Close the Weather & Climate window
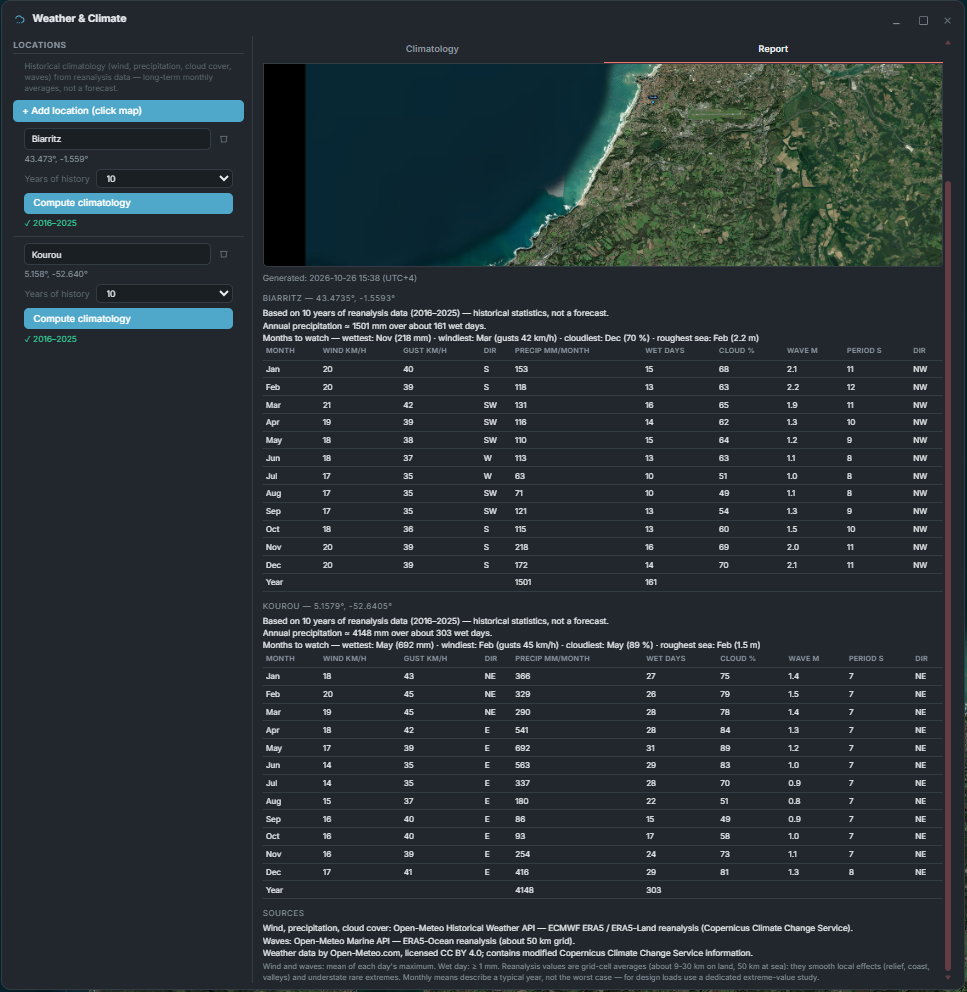Viewport: 967px width, 992px height. click(947, 21)
